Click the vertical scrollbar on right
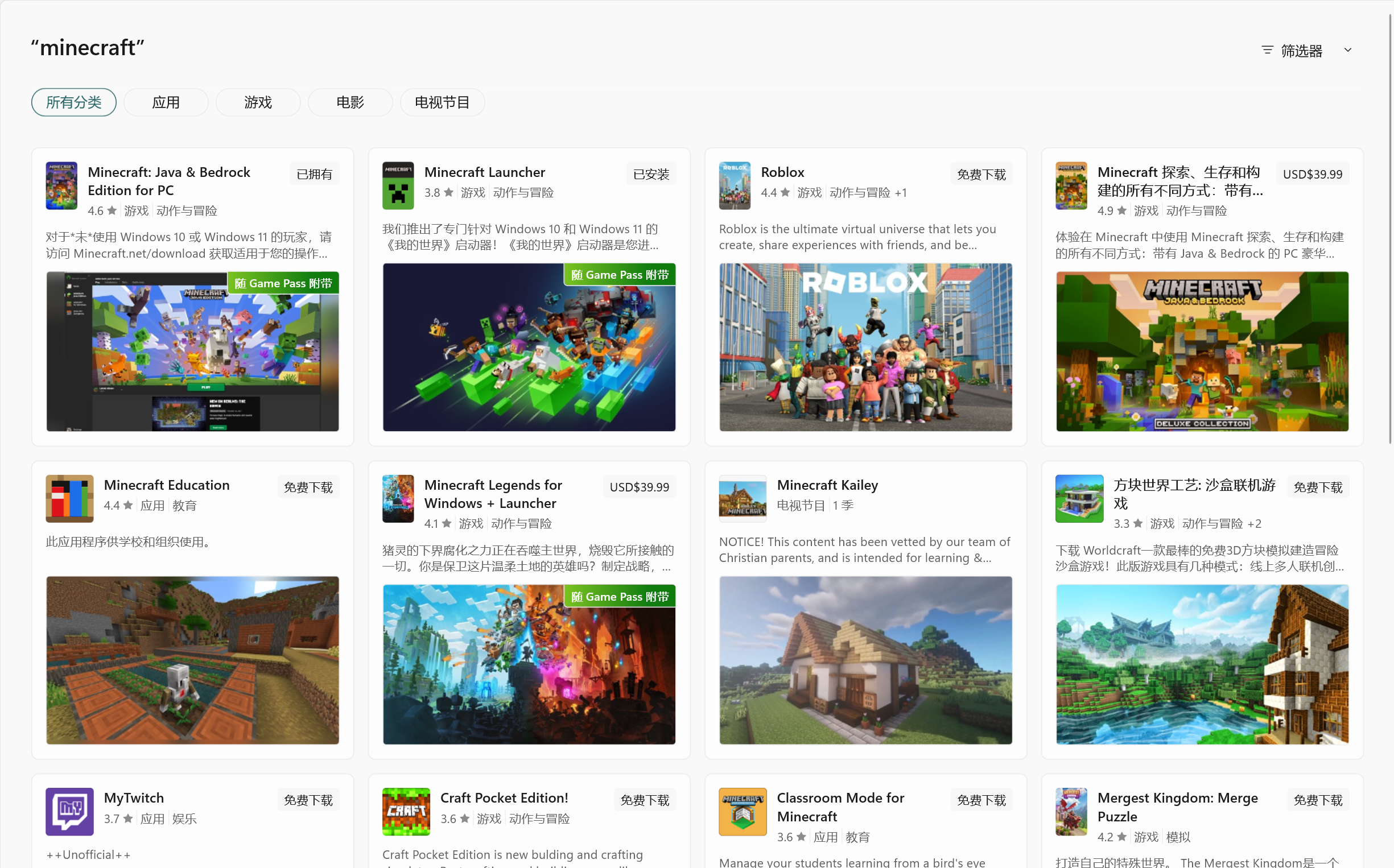 1390,230
